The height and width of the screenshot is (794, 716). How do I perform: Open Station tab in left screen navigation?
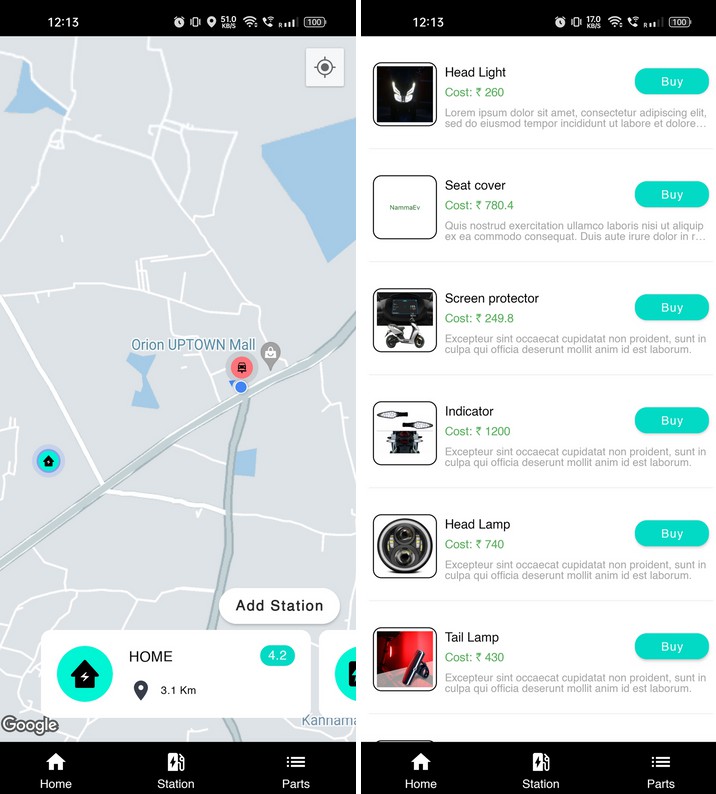(x=176, y=771)
